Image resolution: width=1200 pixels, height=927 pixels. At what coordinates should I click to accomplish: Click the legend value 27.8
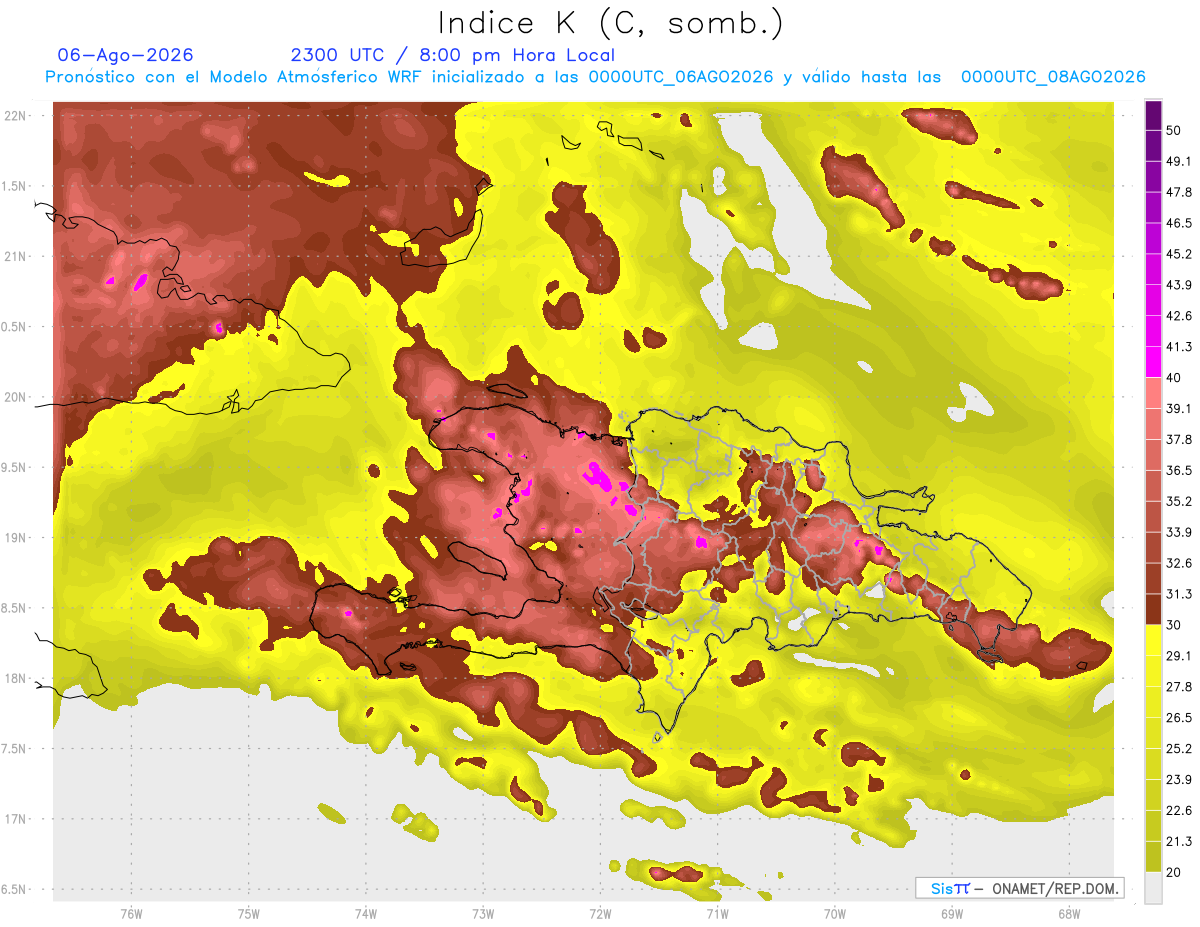click(1179, 686)
